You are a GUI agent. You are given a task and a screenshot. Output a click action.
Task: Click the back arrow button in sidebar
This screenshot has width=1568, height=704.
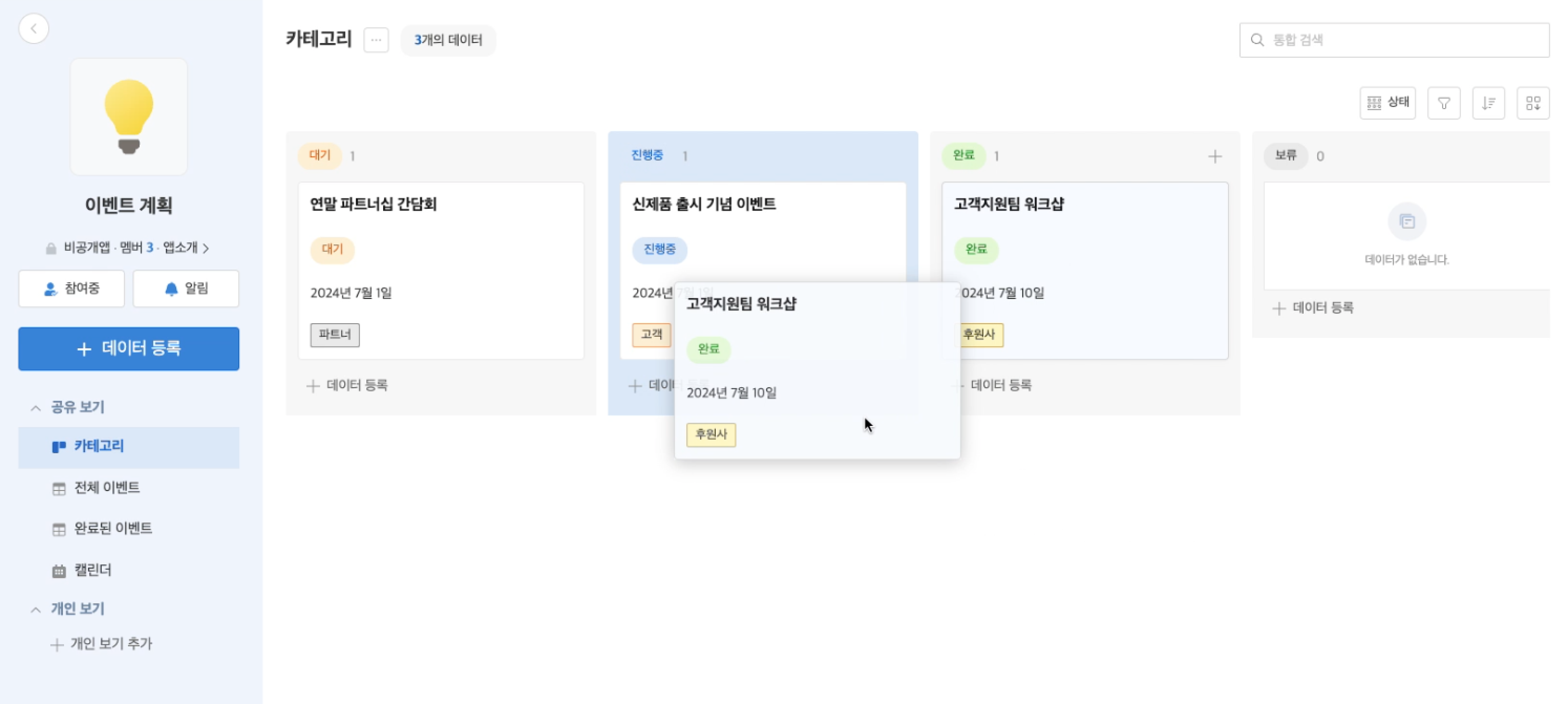[x=34, y=29]
